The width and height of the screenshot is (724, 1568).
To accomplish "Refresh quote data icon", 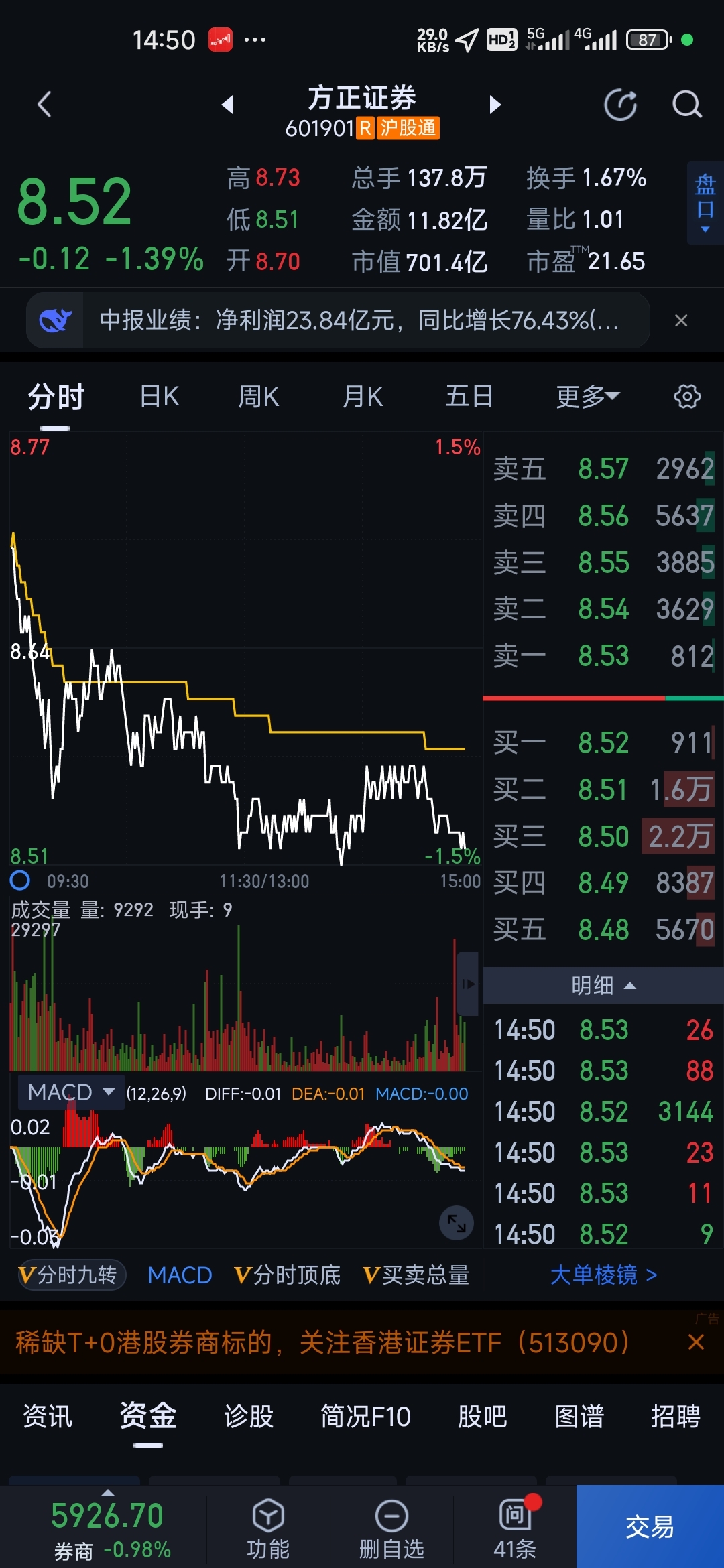I will tap(620, 105).
